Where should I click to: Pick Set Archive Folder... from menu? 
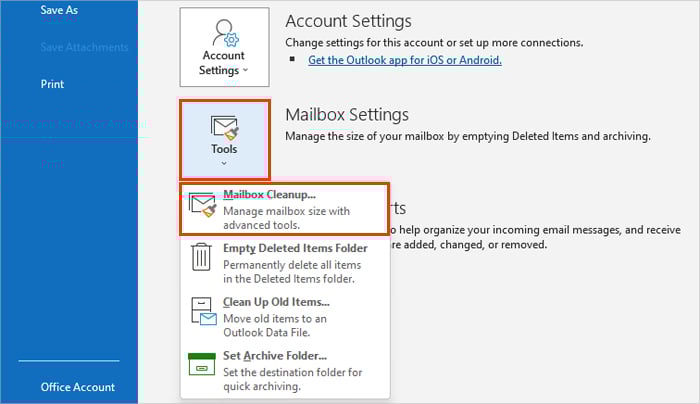tap(274, 356)
